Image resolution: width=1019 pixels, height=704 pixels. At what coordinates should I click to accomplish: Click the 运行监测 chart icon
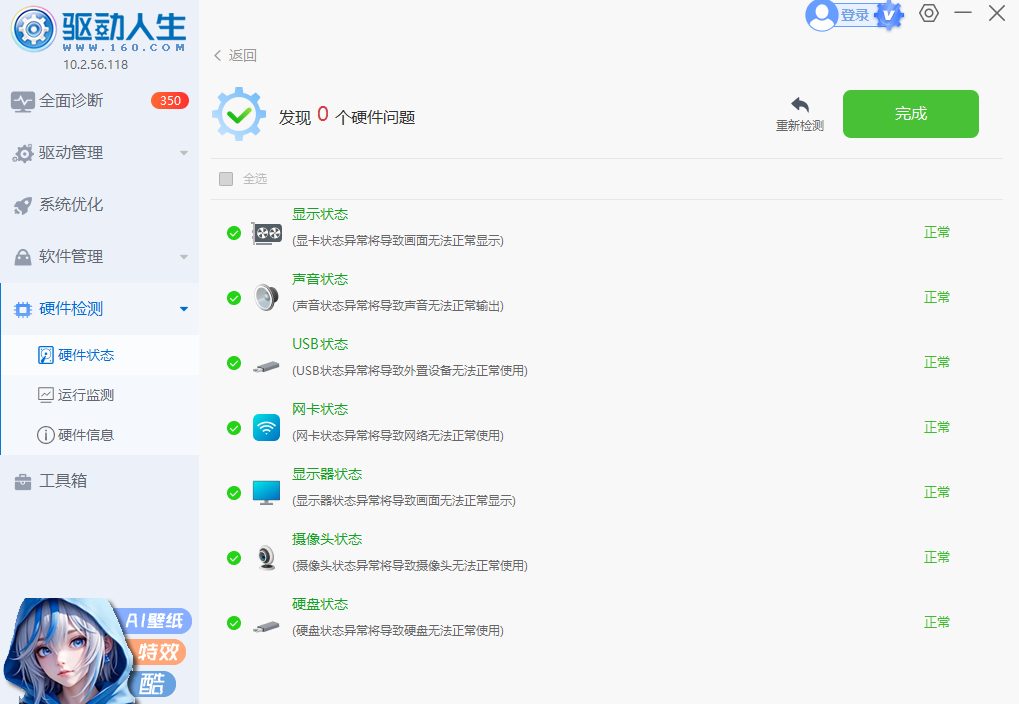click(x=45, y=395)
